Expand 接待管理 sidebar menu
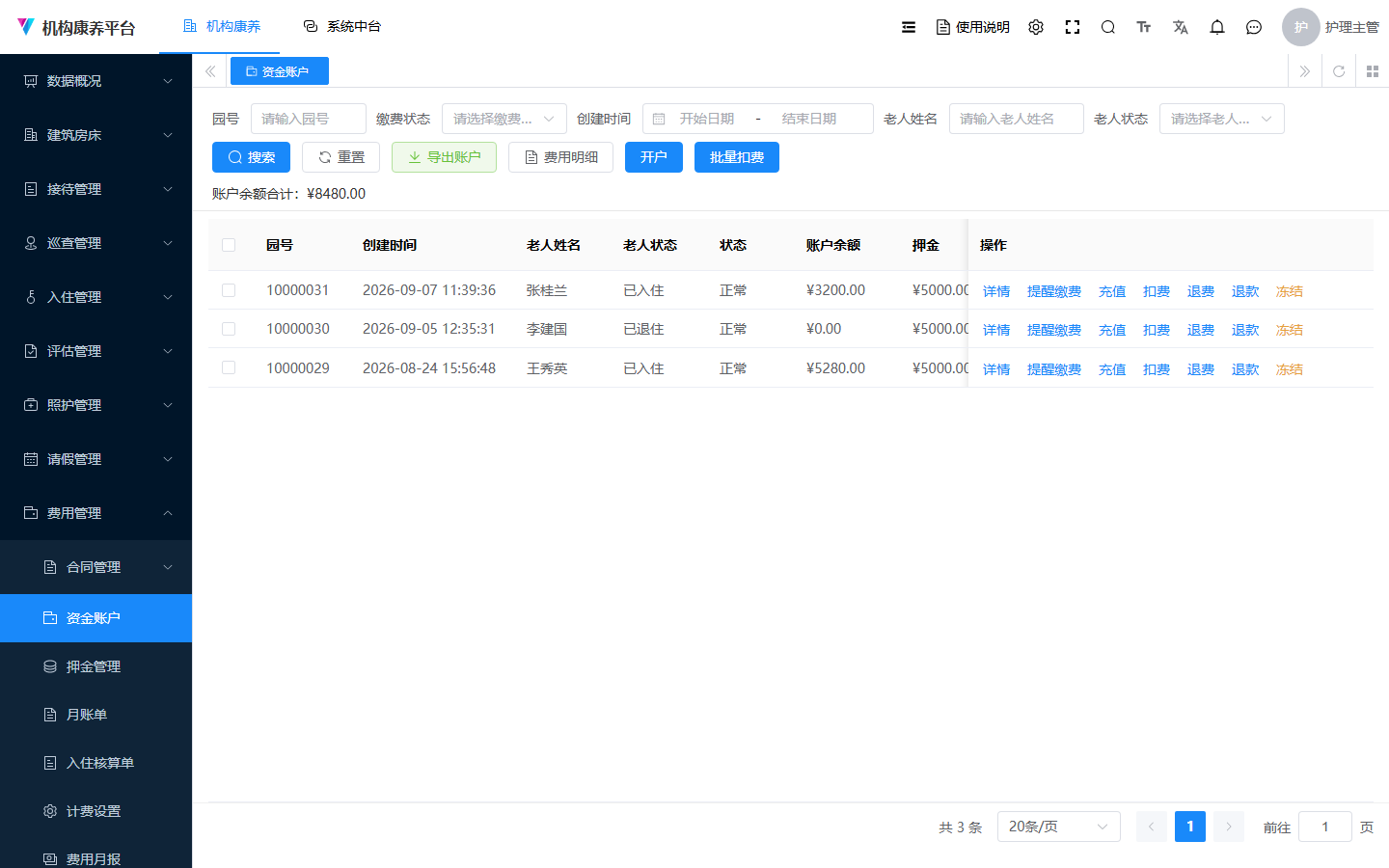Viewport: 1389px width, 868px height. point(95,189)
